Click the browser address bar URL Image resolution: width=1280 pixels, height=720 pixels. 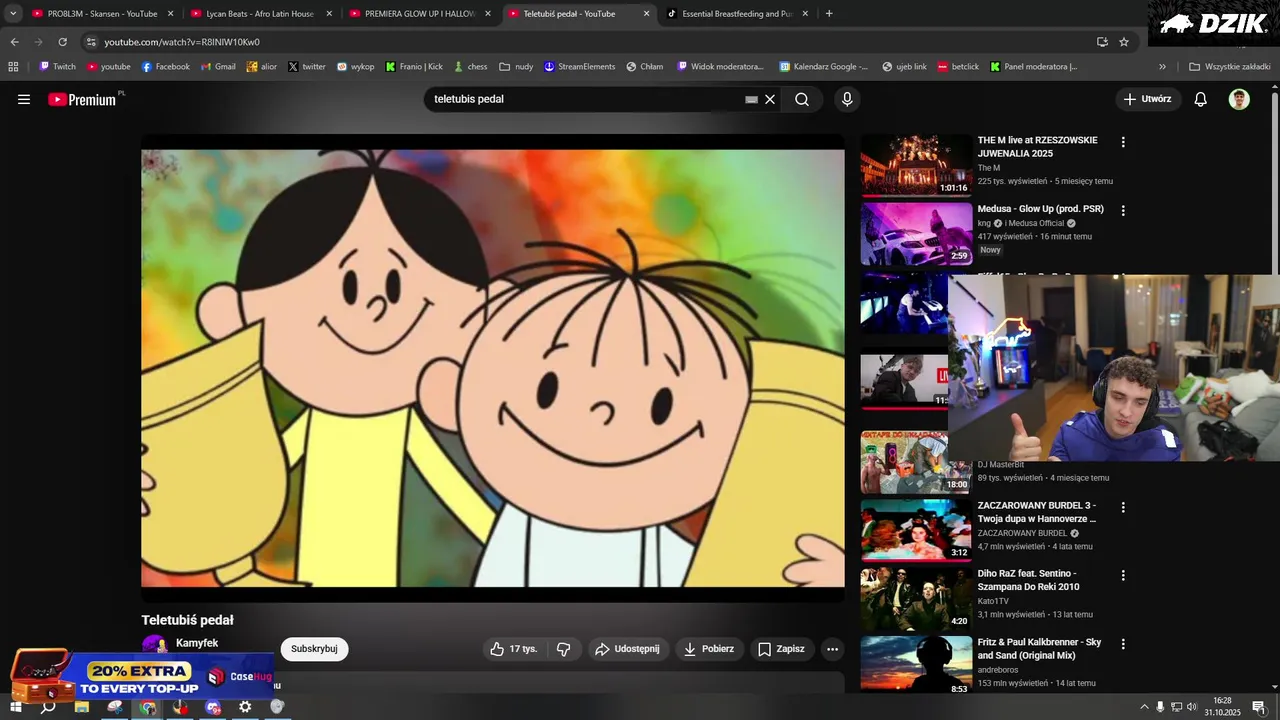182,42
